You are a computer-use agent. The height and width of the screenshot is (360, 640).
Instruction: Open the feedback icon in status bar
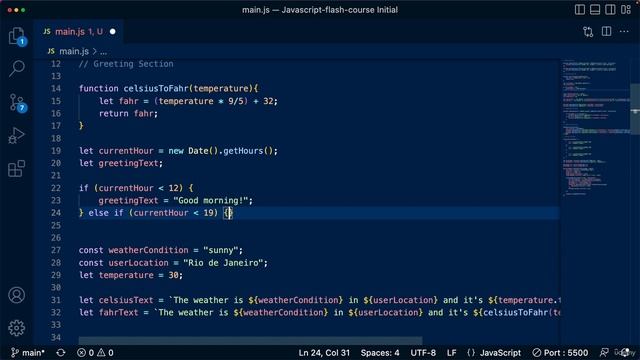604,353
